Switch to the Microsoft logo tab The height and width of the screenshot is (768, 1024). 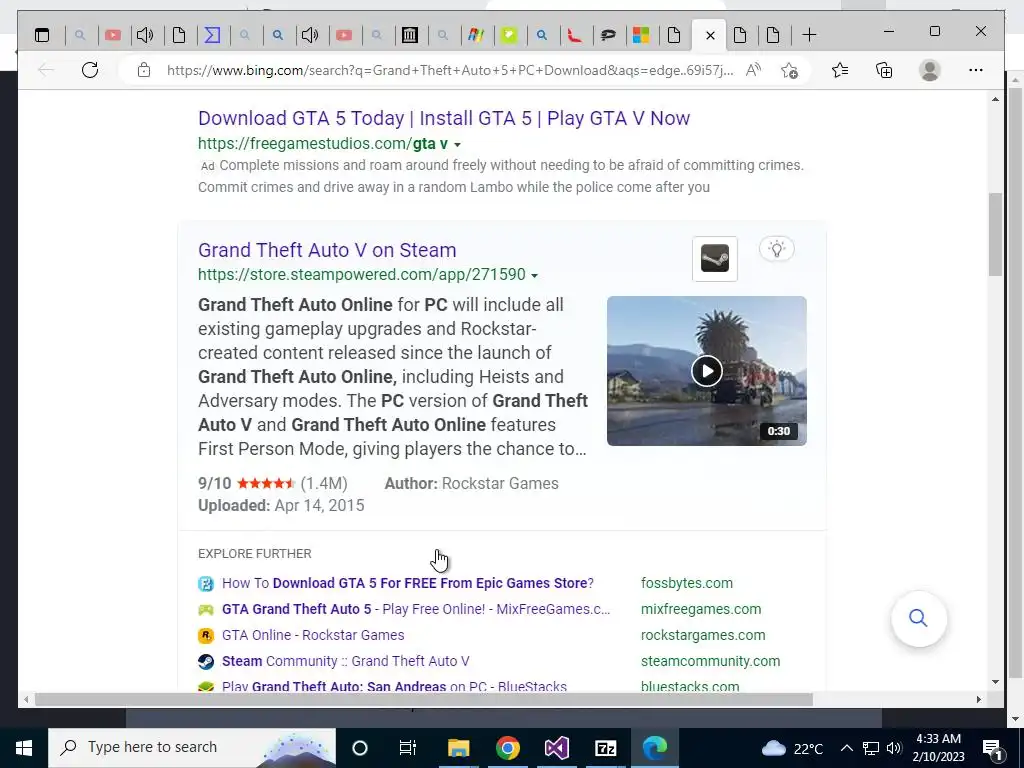point(641,35)
